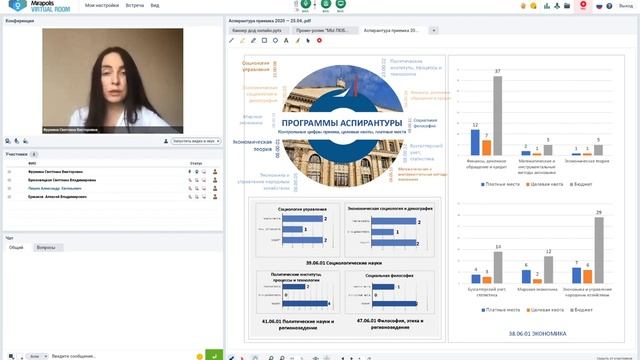
Task: Open the Мои настройки menu
Action: coord(102,6)
